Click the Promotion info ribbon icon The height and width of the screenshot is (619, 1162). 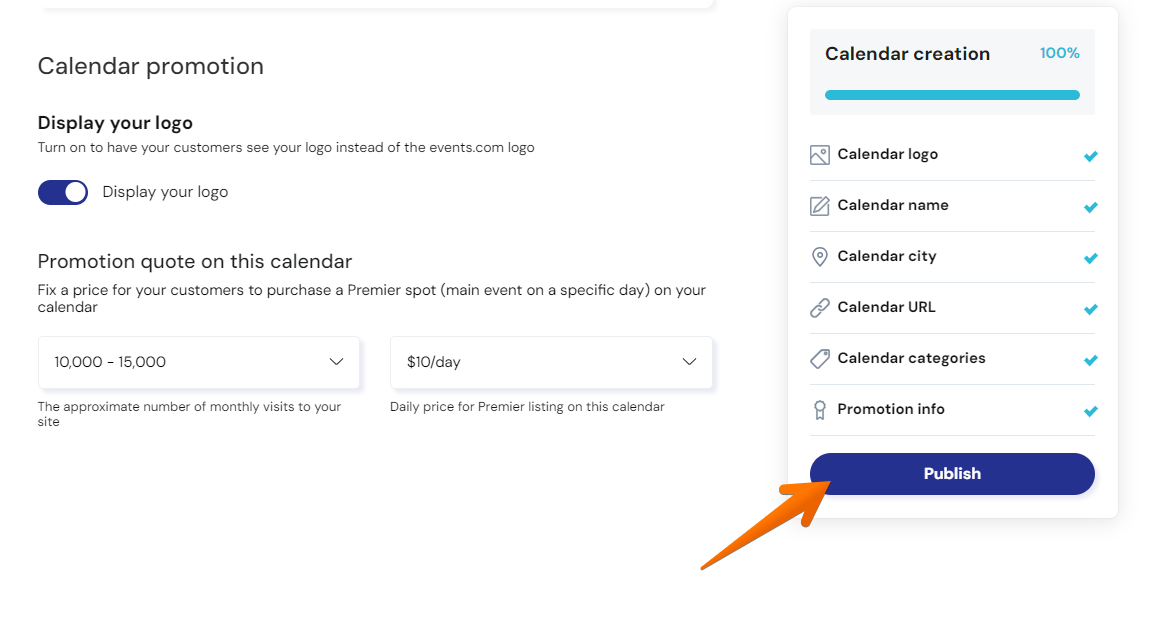820,410
